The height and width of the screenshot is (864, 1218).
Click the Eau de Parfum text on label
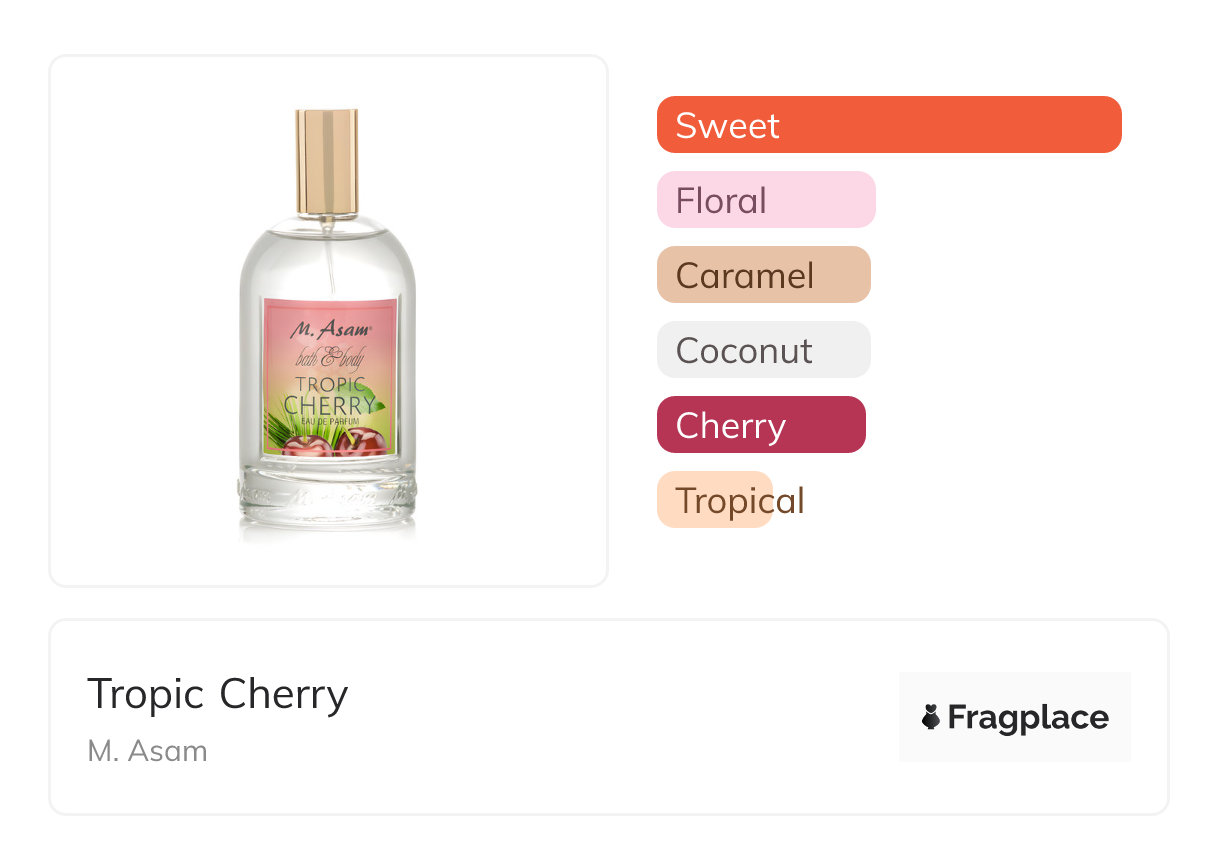[328, 423]
